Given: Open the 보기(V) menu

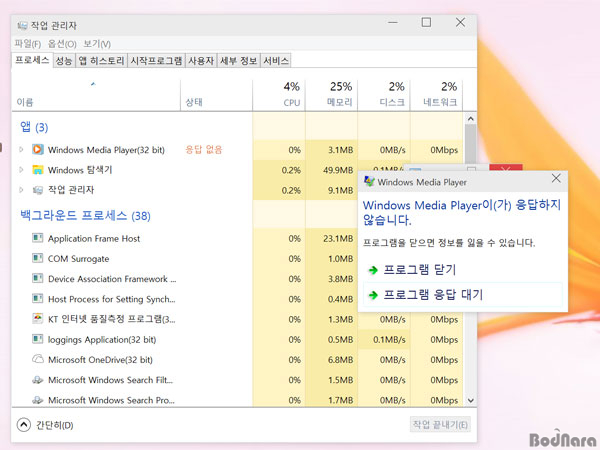Looking at the screenshot, I should pos(97,44).
